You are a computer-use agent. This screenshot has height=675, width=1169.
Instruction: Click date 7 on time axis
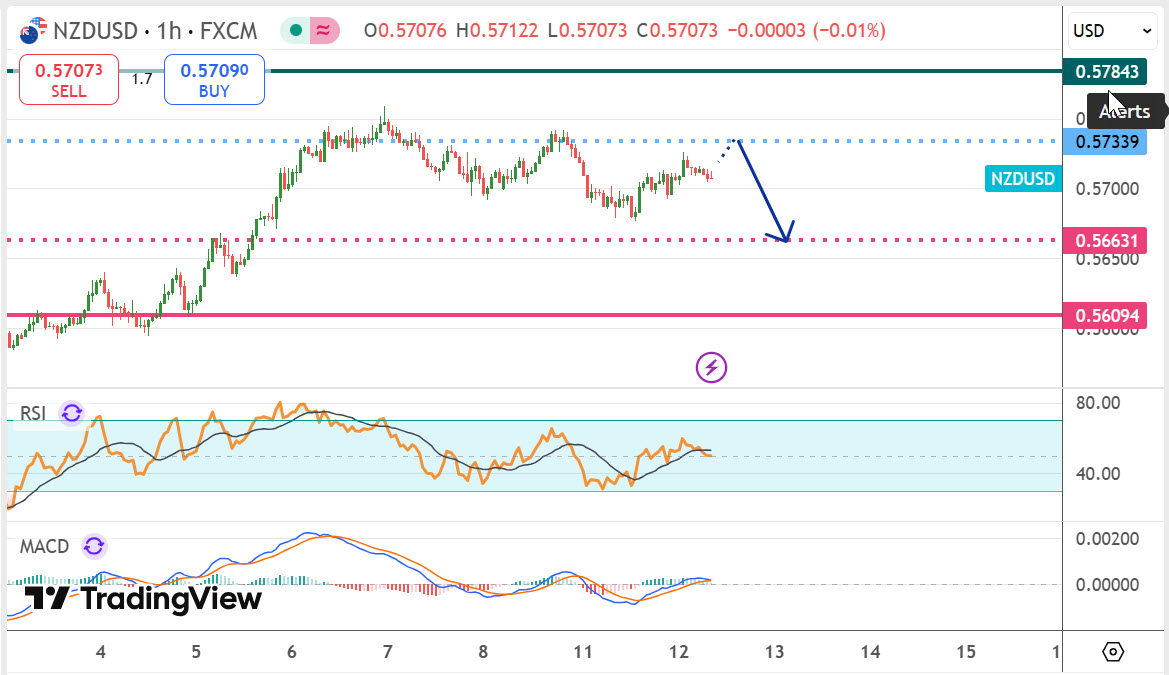387,652
